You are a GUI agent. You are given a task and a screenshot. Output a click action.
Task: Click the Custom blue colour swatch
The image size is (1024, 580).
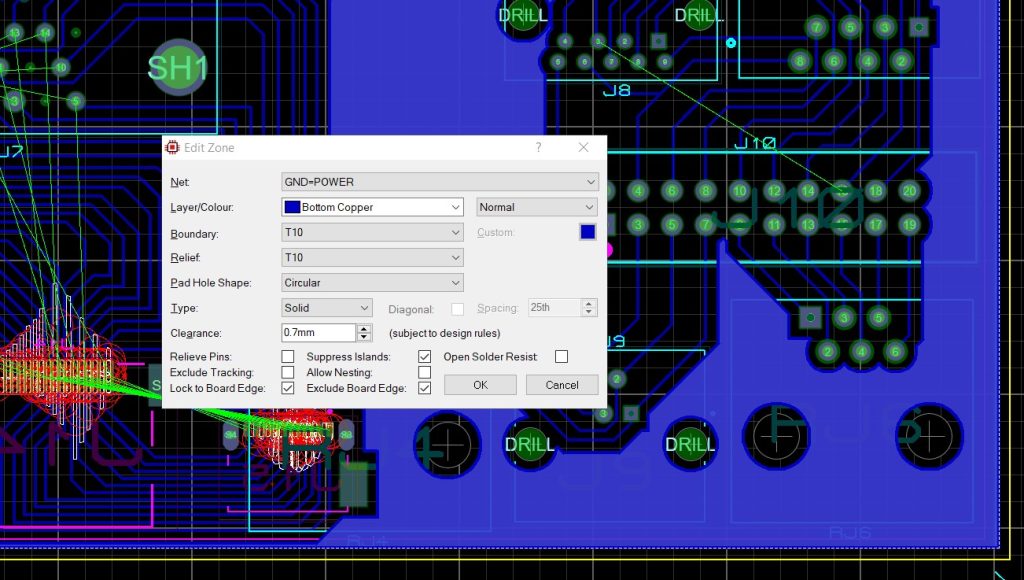[588, 232]
